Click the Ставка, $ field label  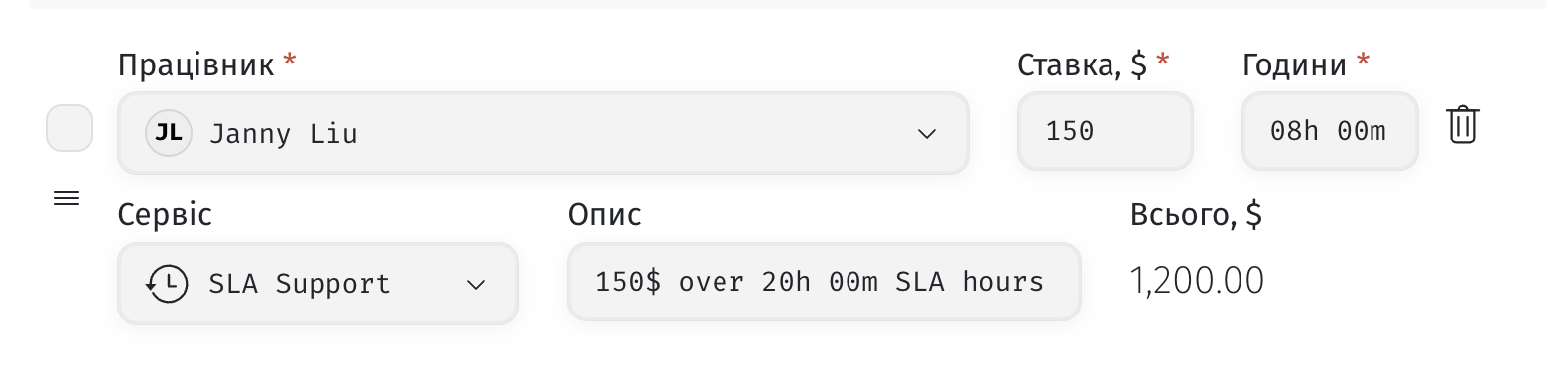click(1082, 64)
